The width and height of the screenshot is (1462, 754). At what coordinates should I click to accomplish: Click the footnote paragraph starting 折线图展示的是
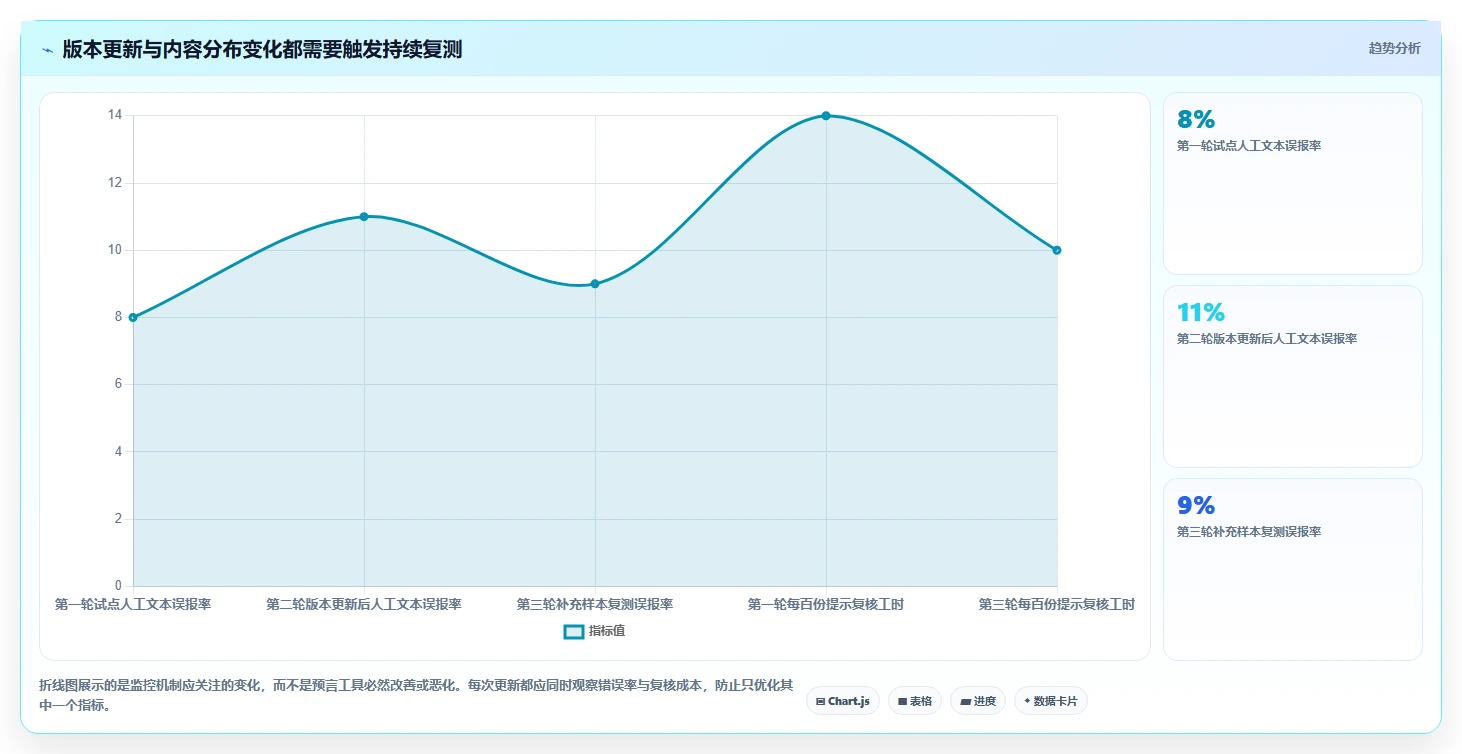point(416,695)
